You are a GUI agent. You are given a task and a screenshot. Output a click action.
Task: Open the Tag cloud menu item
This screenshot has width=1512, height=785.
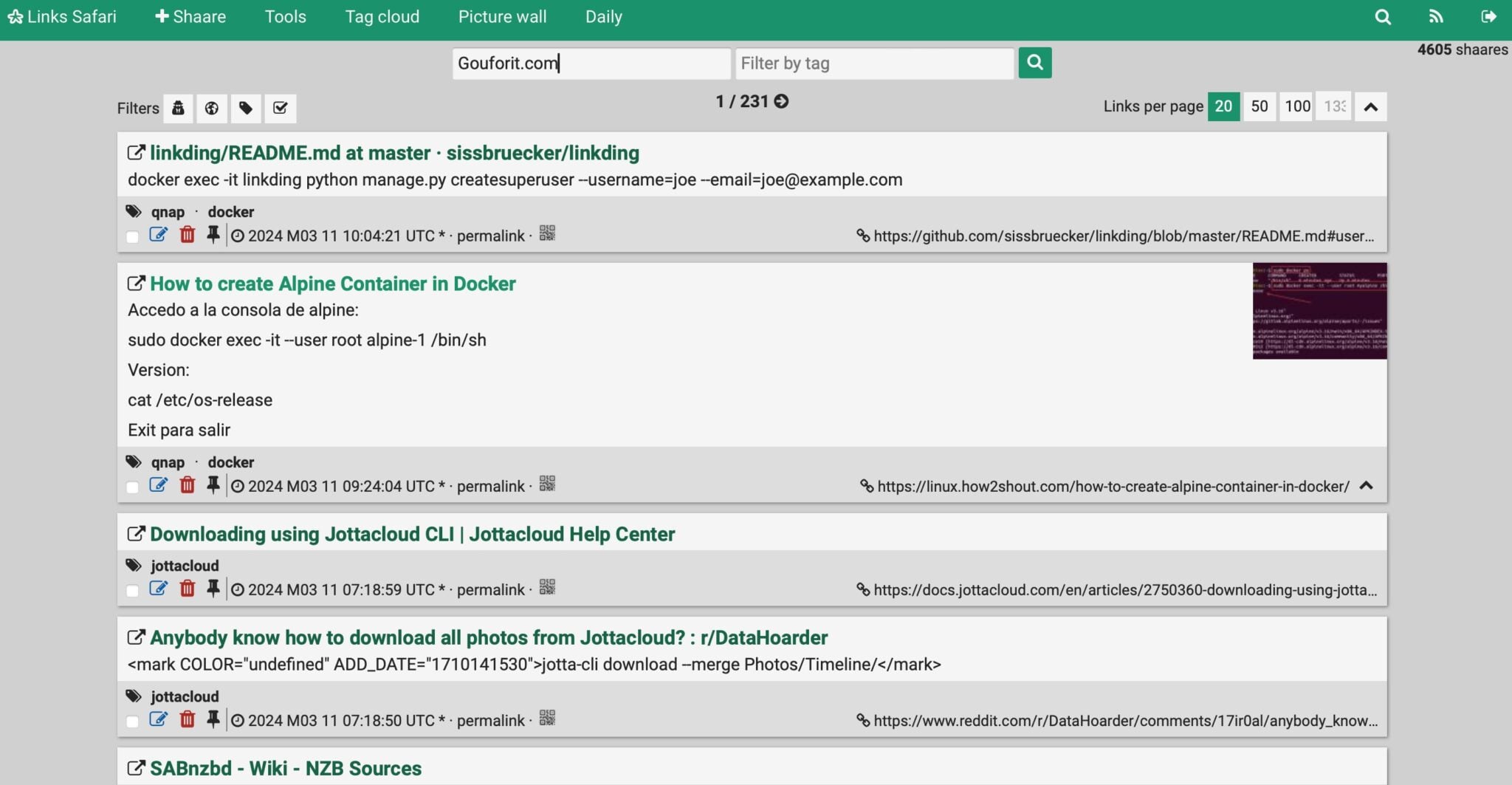[x=382, y=16]
